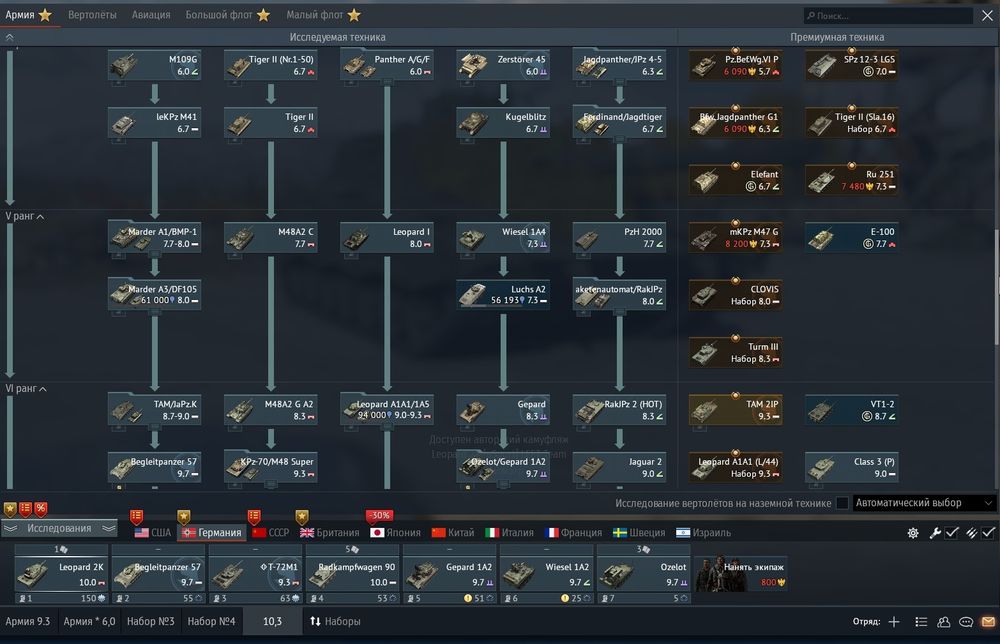Choose the Набор №4 preset
Viewport: 1000px width, 644px height.
click(211, 621)
